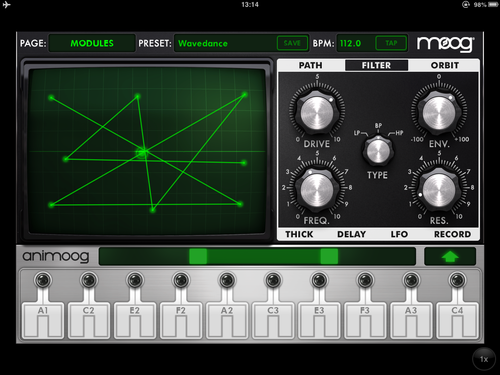Play the A2 key
Viewport: 500px width, 375px height.
(x=227, y=320)
